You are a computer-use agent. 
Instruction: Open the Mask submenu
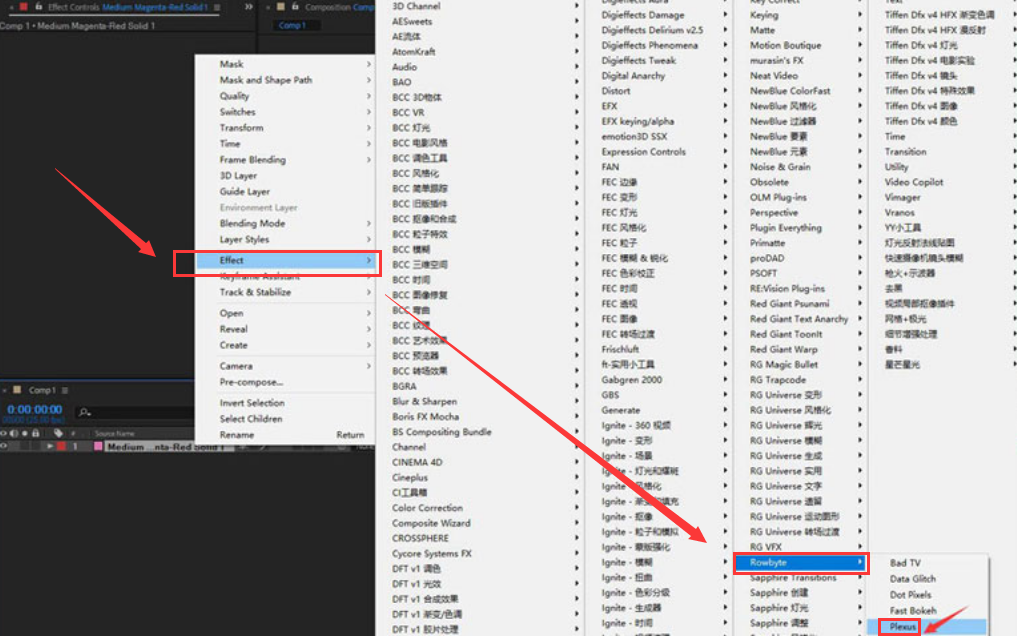pos(285,64)
